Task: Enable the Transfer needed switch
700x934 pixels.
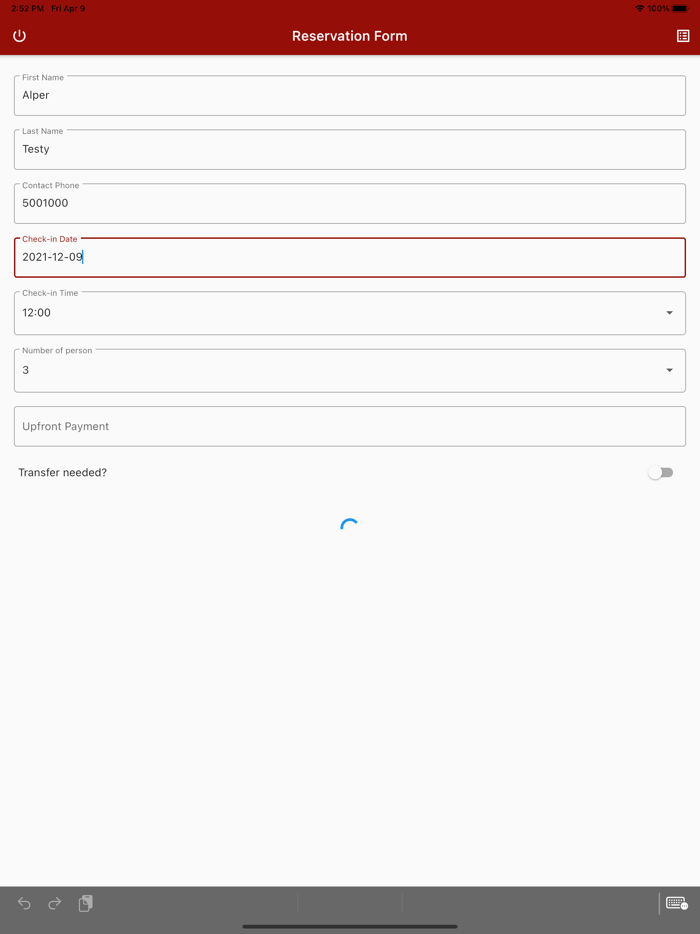Action: pos(660,473)
